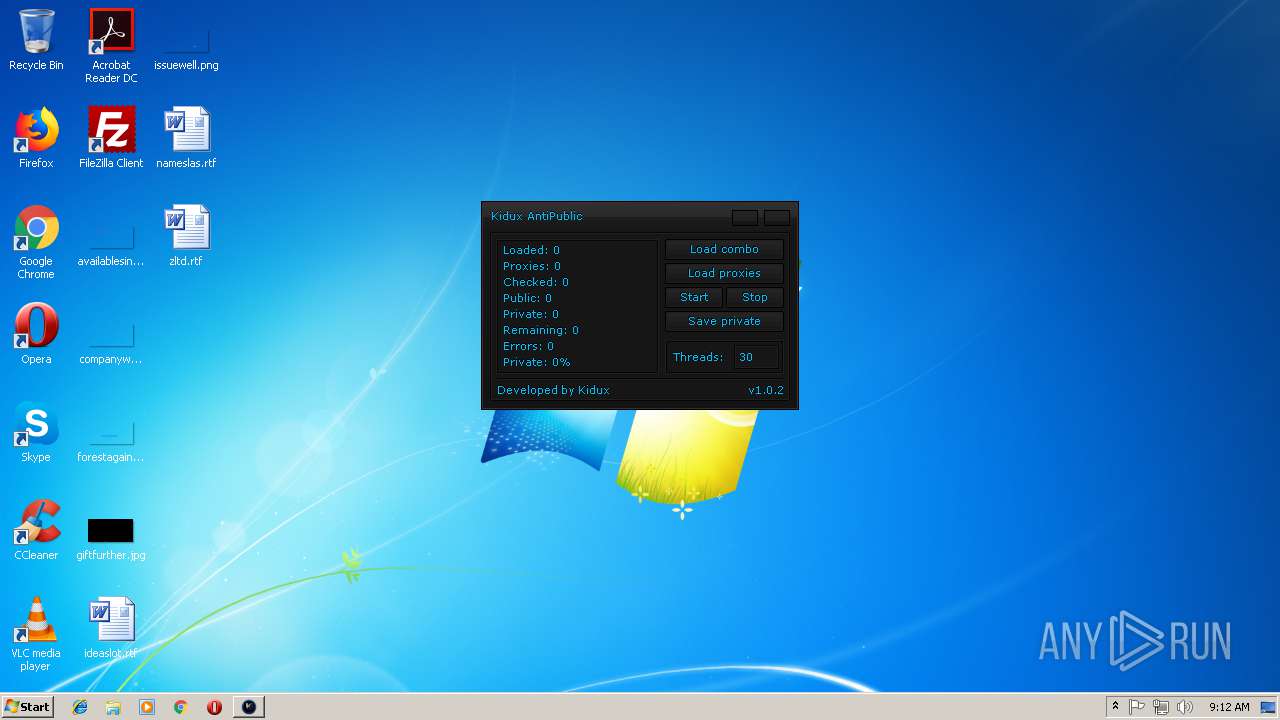The width and height of the screenshot is (1280, 720).
Task: Close the Kidux AntiPublic window
Action: [x=777, y=217]
